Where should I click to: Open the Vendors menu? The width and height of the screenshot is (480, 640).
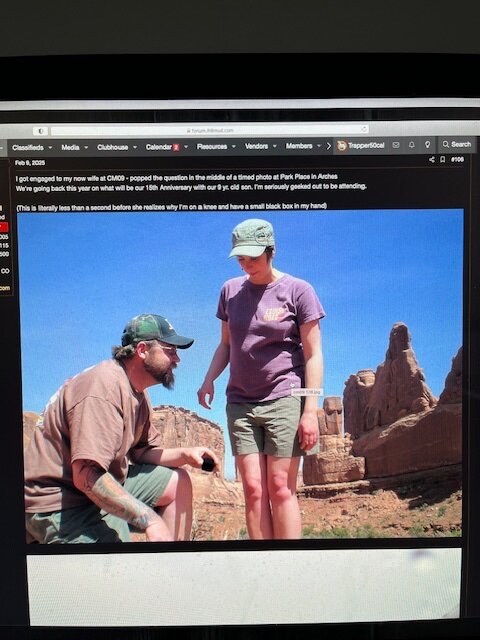[256, 146]
